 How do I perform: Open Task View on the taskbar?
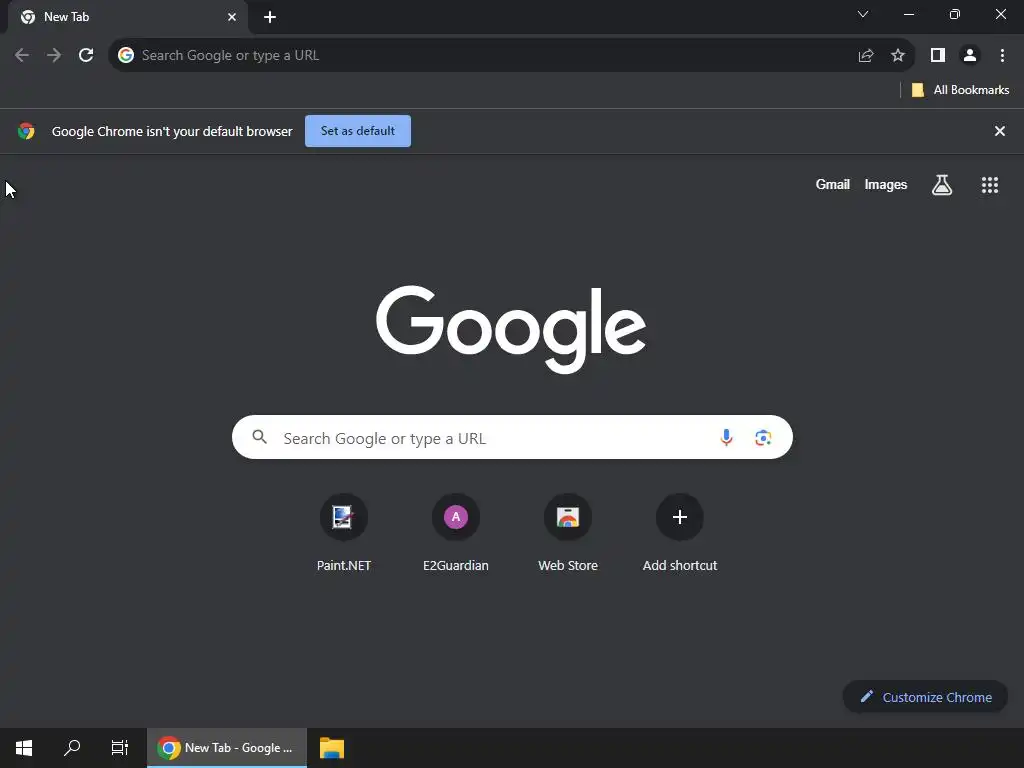(x=120, y=748)
